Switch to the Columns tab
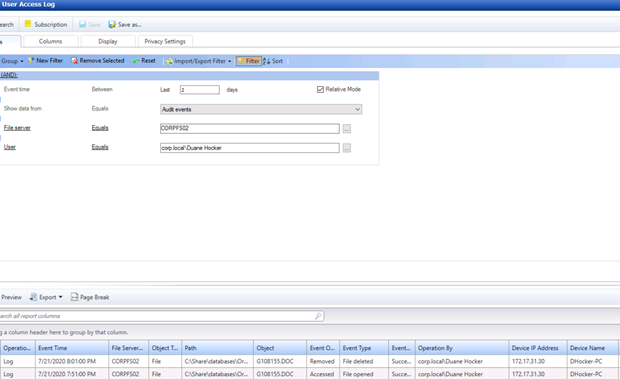Screen dimensions: 620x379 click(x=50, y=41)
